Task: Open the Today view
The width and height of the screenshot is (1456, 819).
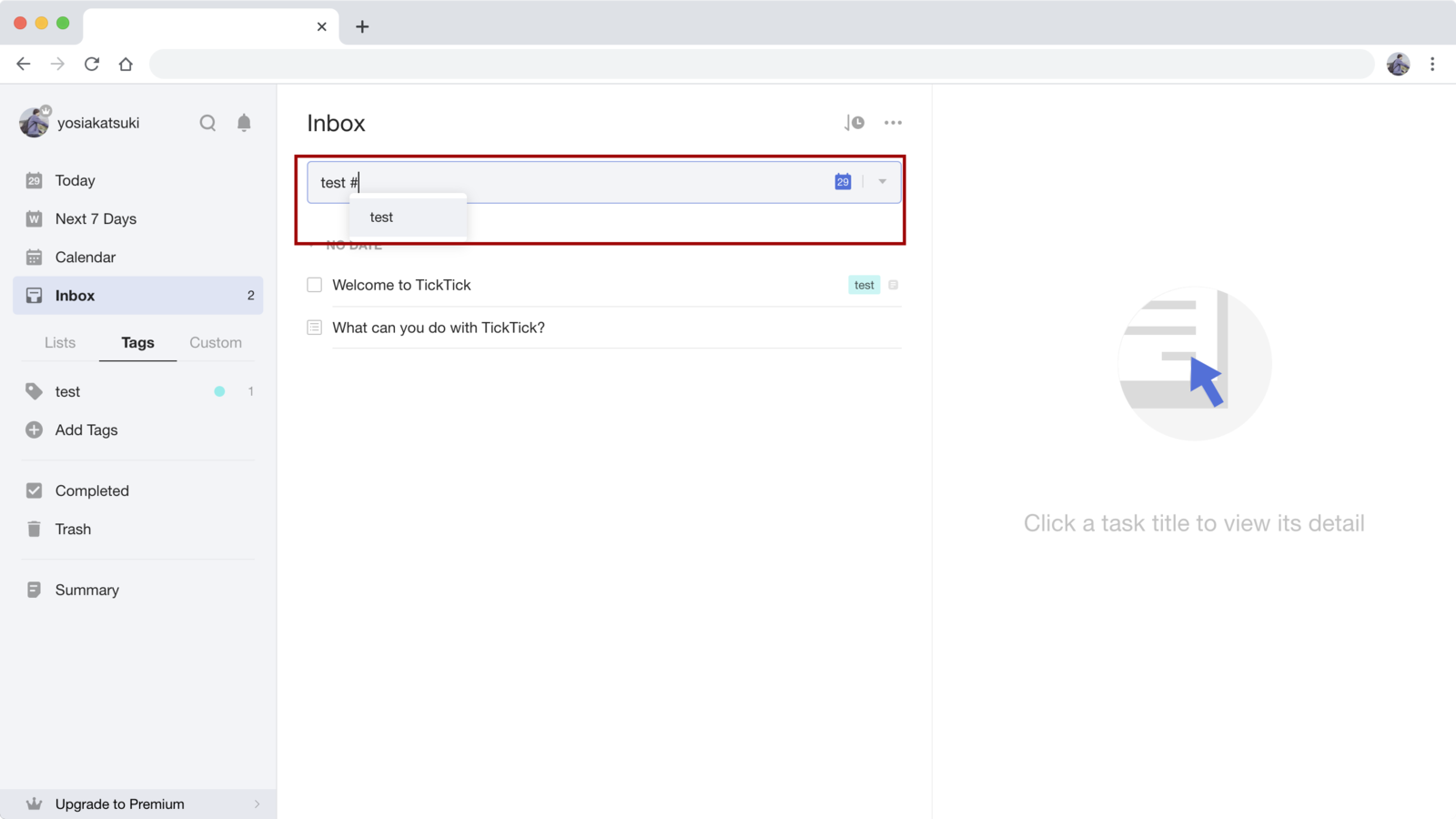Action: coord(138,180)
